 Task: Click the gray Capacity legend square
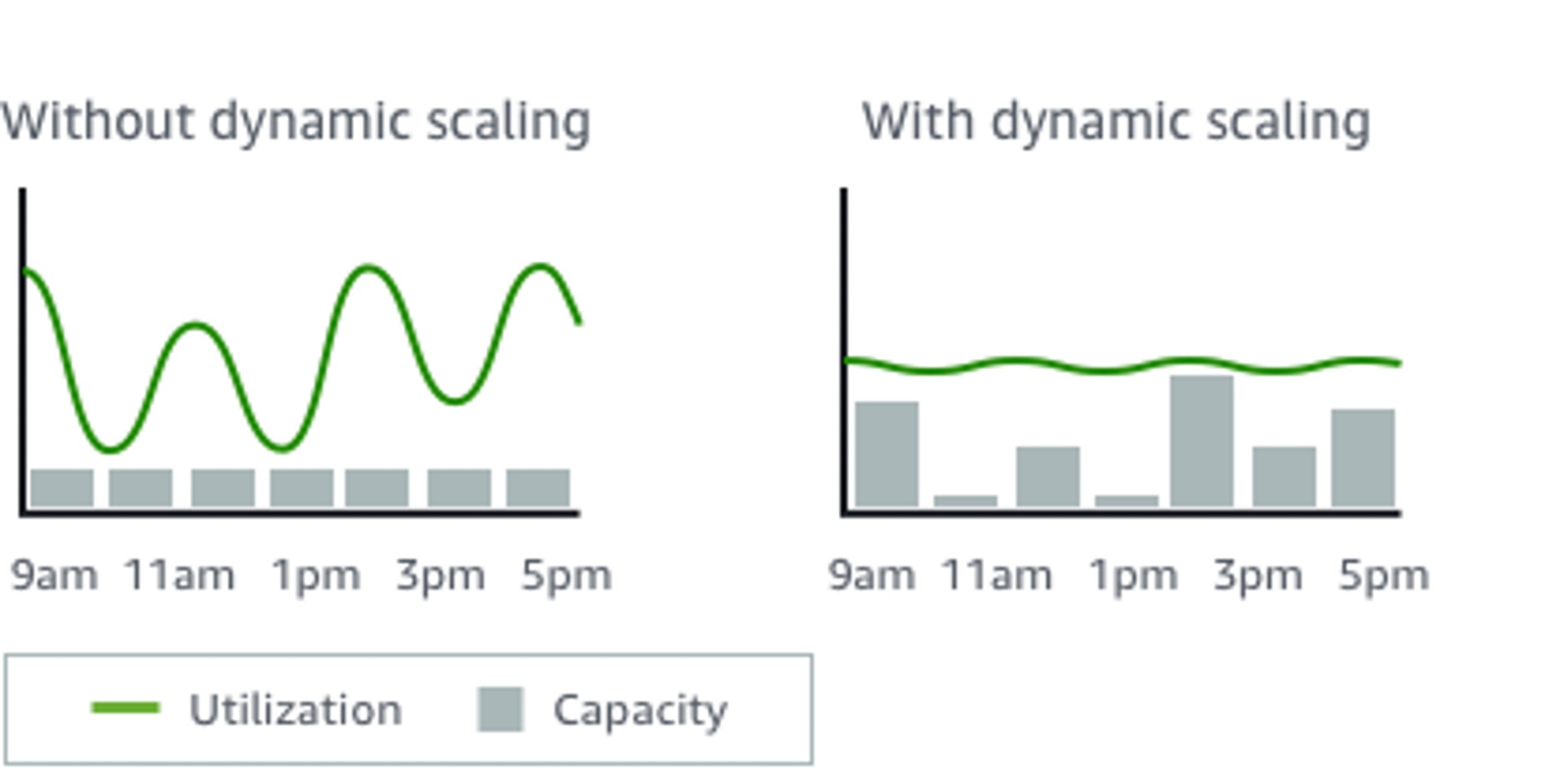tap(500, 709)
